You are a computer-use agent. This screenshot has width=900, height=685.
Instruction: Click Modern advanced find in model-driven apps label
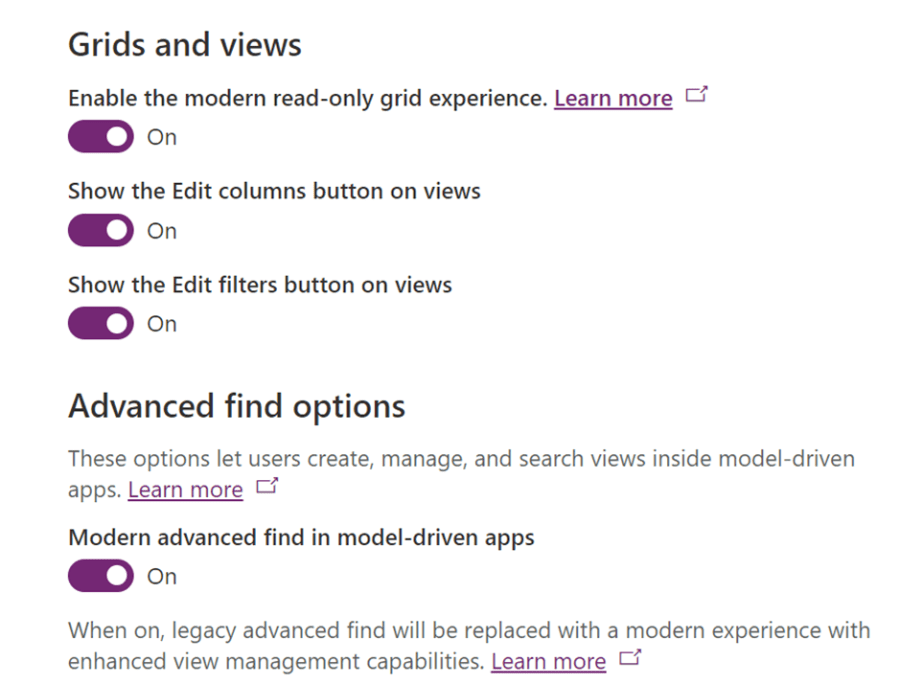[302, 537]
